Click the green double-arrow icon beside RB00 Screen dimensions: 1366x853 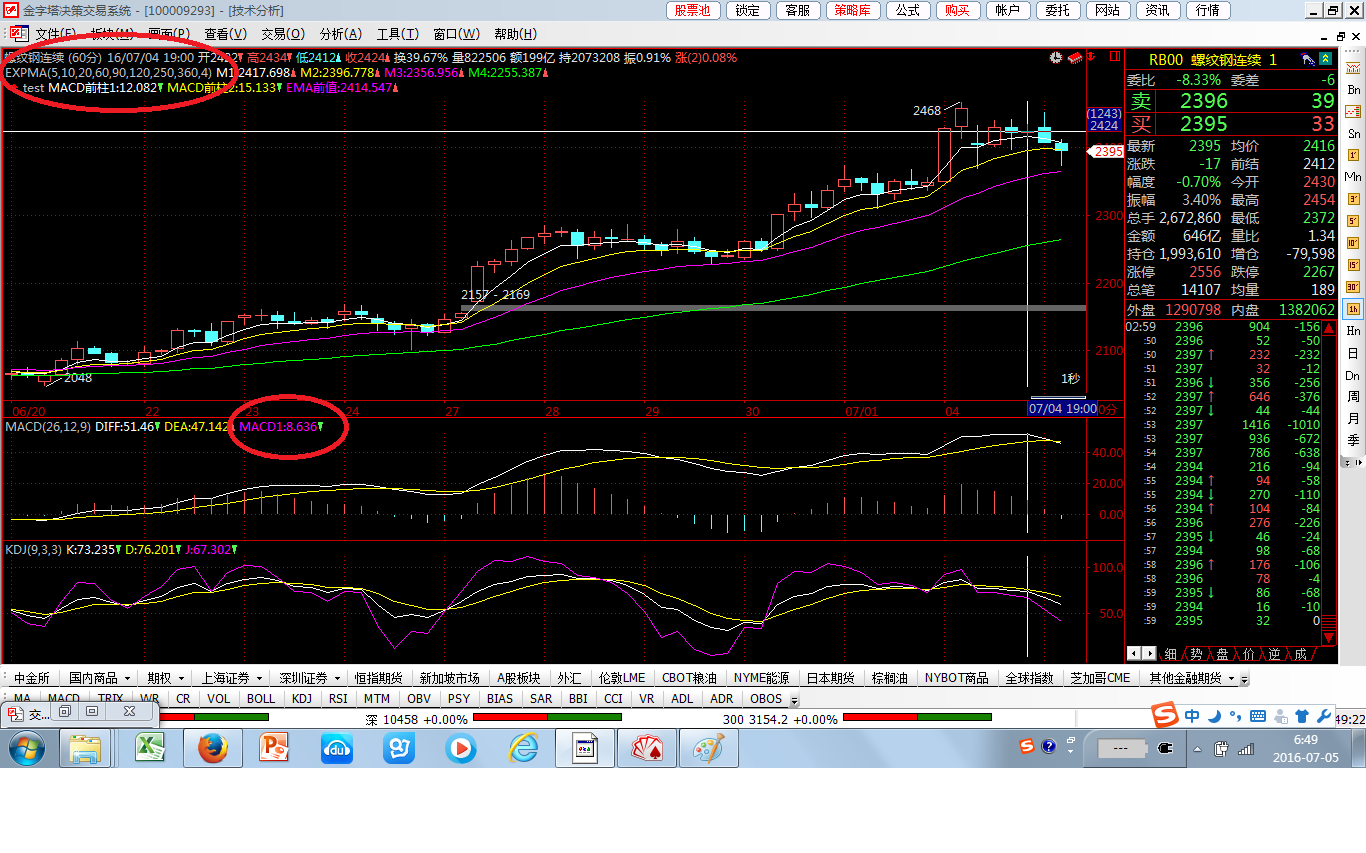coord(1326,60)
